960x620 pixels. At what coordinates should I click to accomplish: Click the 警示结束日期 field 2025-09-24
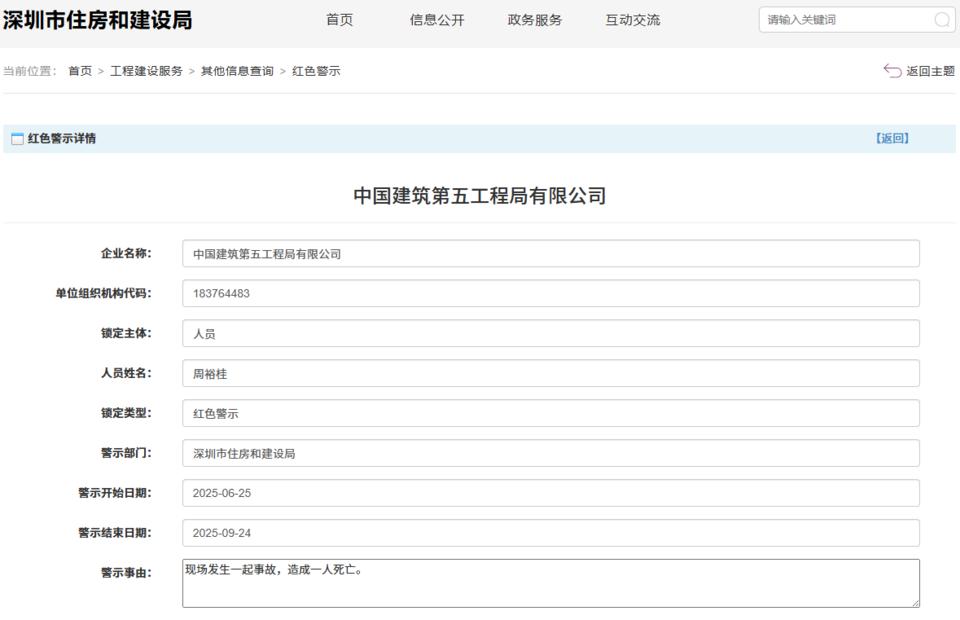coord(551,533)
